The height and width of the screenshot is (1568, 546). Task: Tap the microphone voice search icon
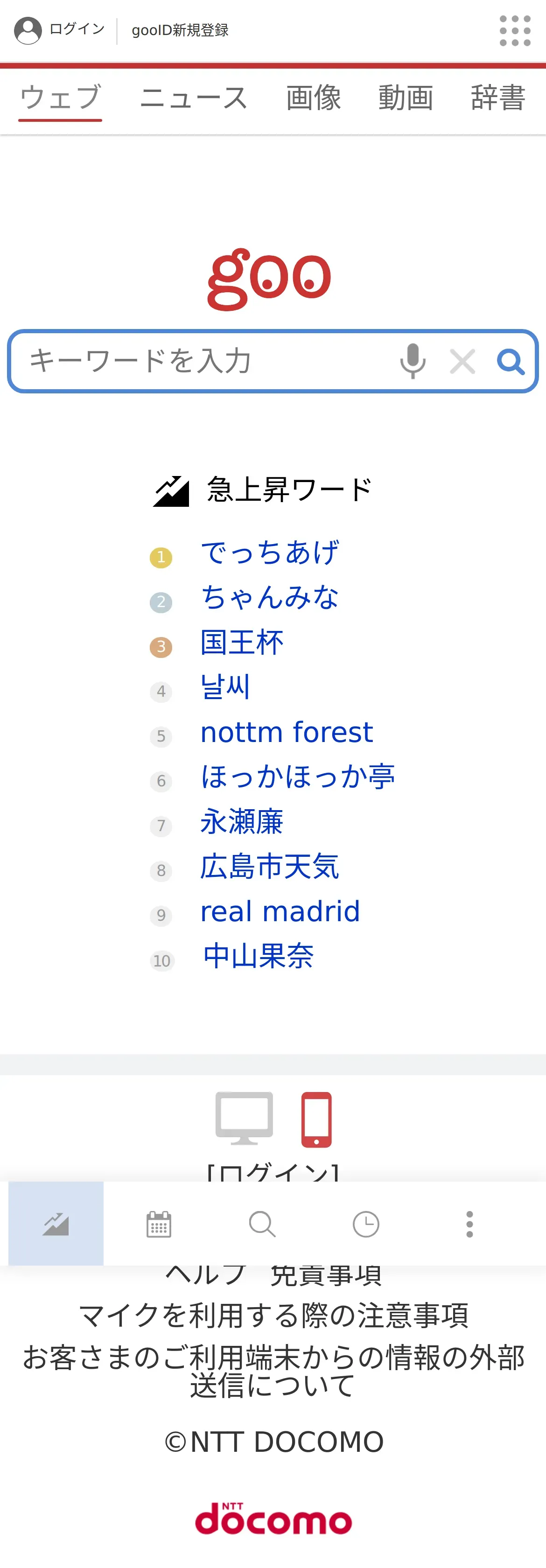413,361
